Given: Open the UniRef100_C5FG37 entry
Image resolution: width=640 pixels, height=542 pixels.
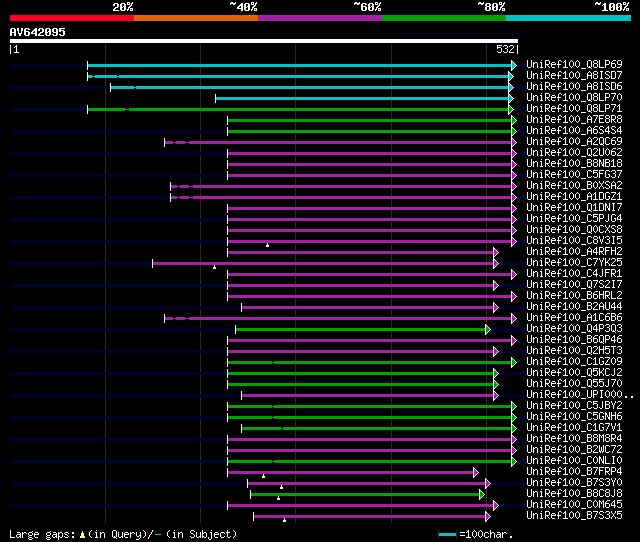Looking at the screenshot, I should click(x=574, y=175).
